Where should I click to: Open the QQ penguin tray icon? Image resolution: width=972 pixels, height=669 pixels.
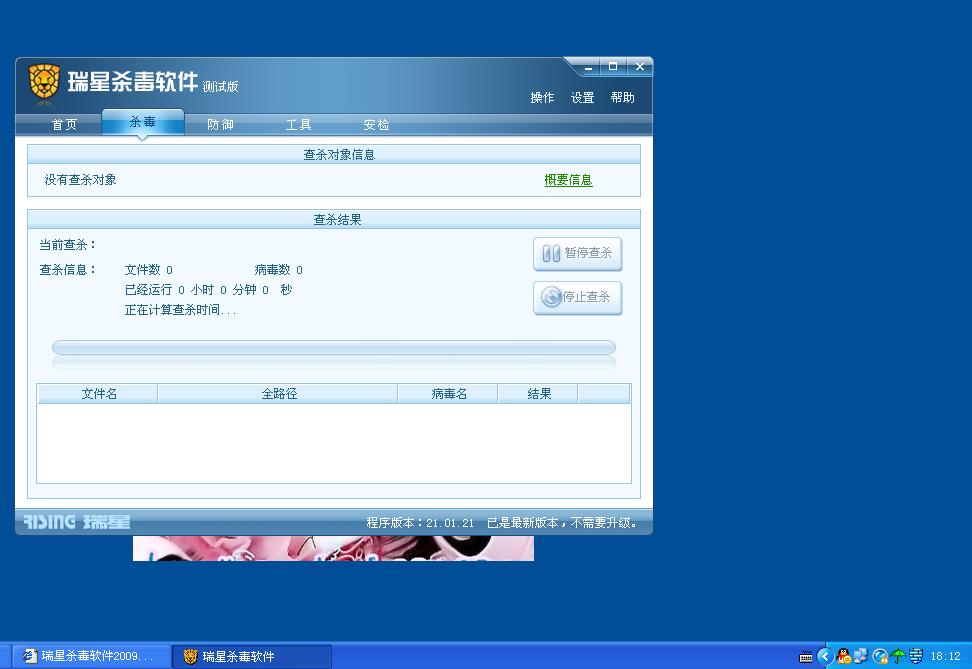(844, 656)
